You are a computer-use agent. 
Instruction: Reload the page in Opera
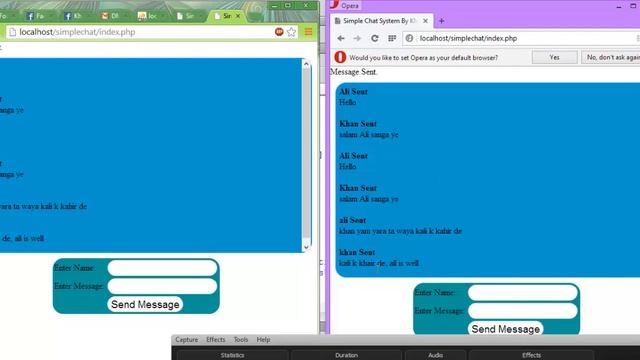coord(374,38)
